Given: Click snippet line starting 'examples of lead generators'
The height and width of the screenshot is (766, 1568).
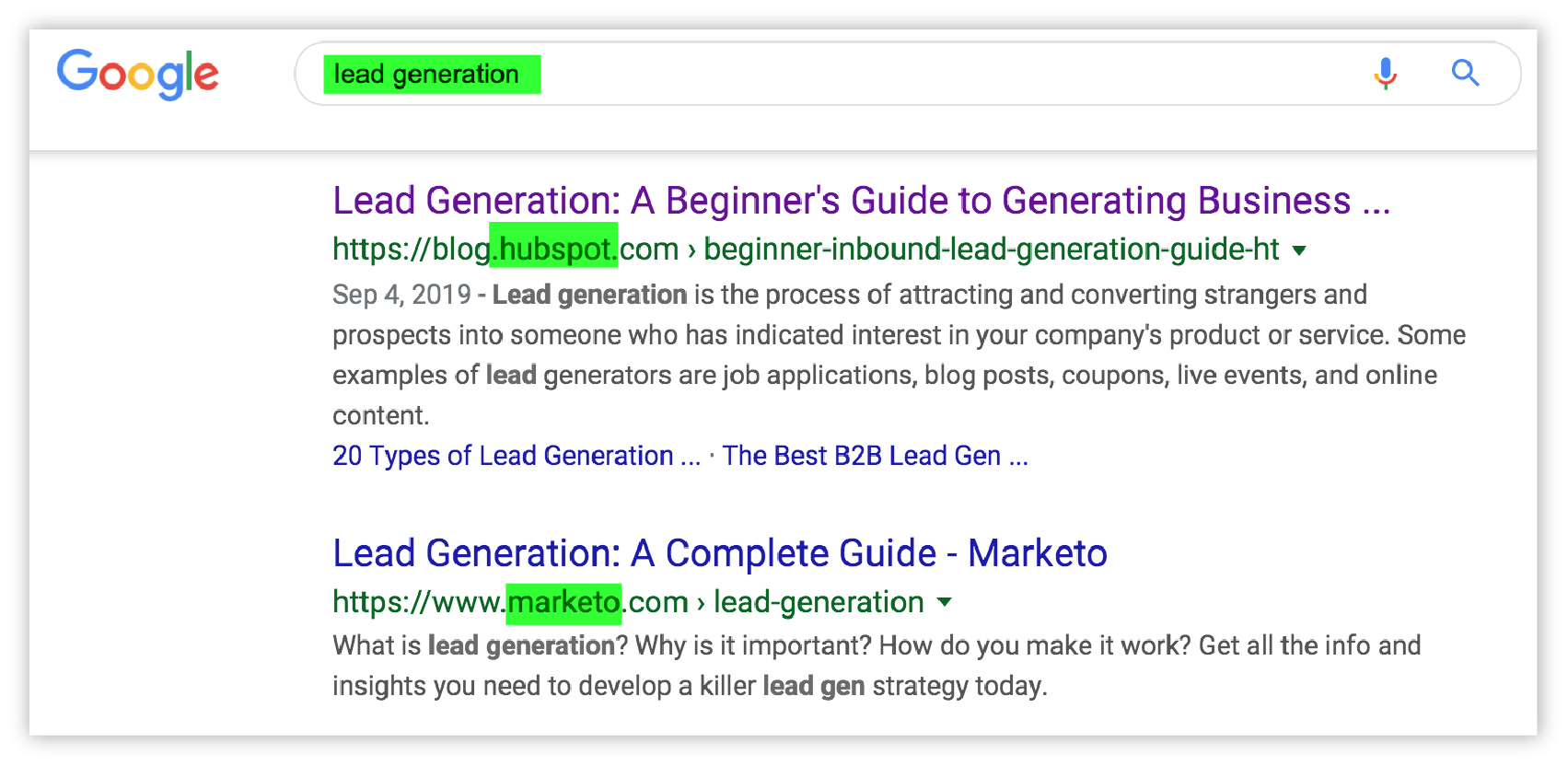Looking at the screenshot, I should [885, 376].
